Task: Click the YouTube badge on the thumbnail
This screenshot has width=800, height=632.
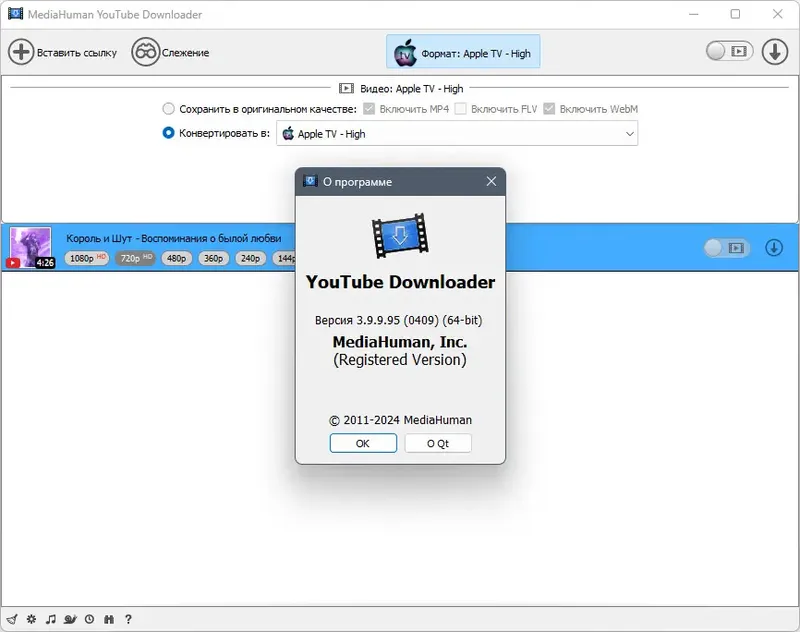Action: click(13, 263)
